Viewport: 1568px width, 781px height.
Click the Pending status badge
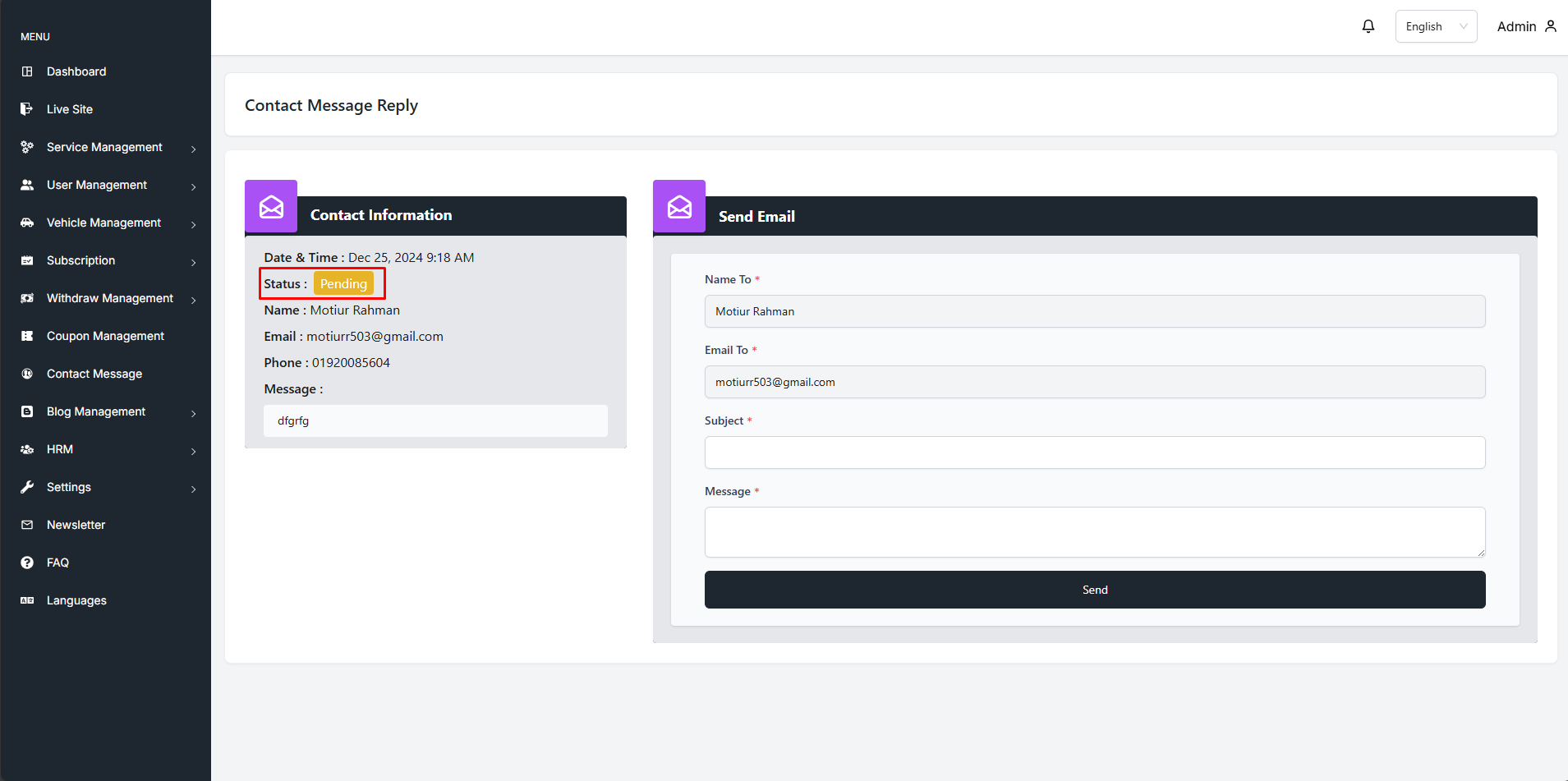pos(343,283)
